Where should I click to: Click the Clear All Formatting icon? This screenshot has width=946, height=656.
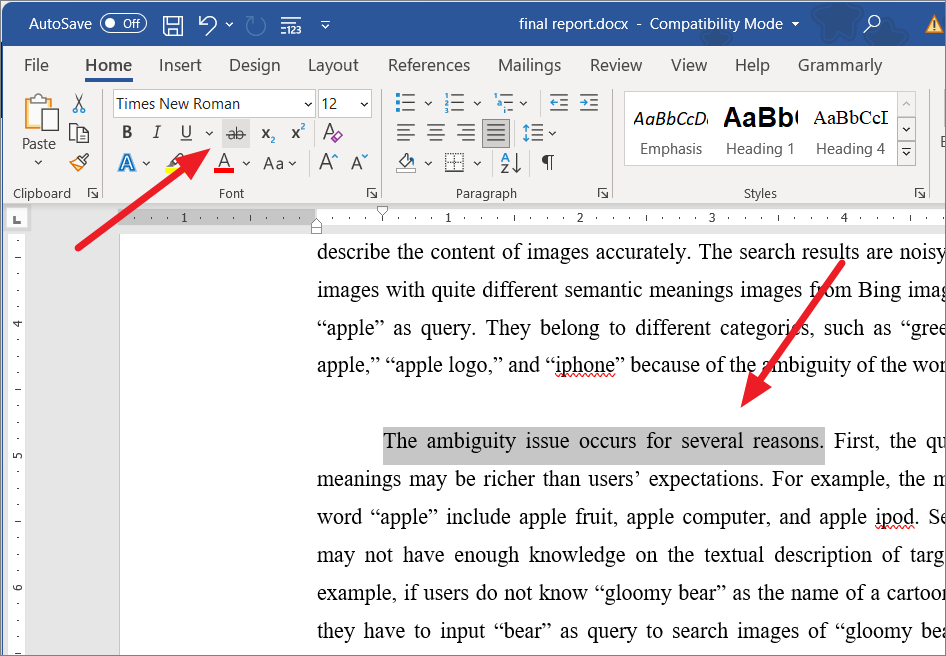332,132
